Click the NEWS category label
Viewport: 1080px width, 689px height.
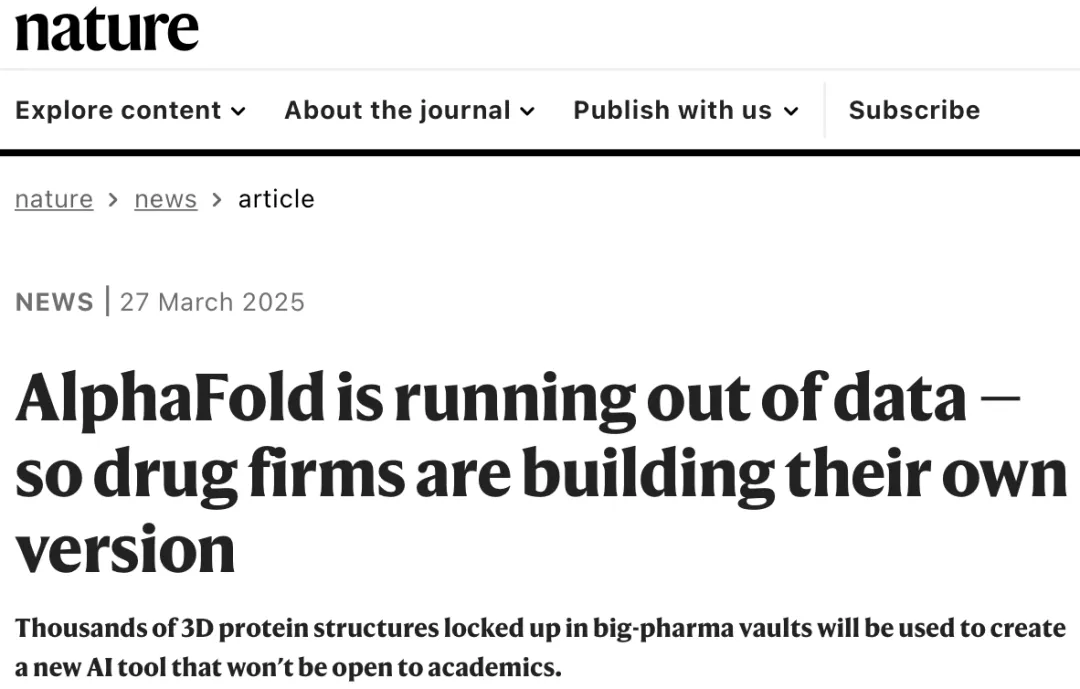54,302
